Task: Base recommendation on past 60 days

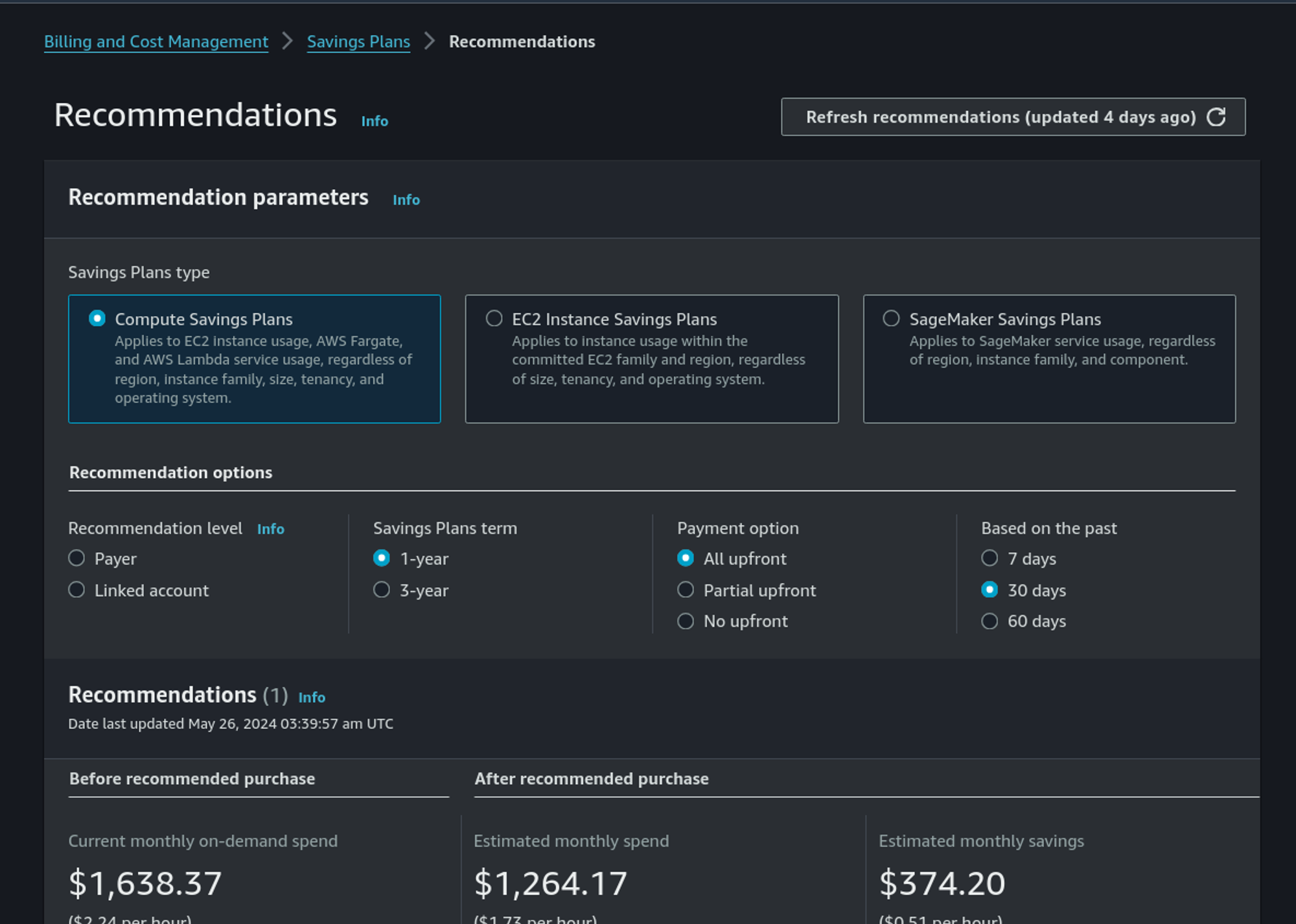Action: 989,621
